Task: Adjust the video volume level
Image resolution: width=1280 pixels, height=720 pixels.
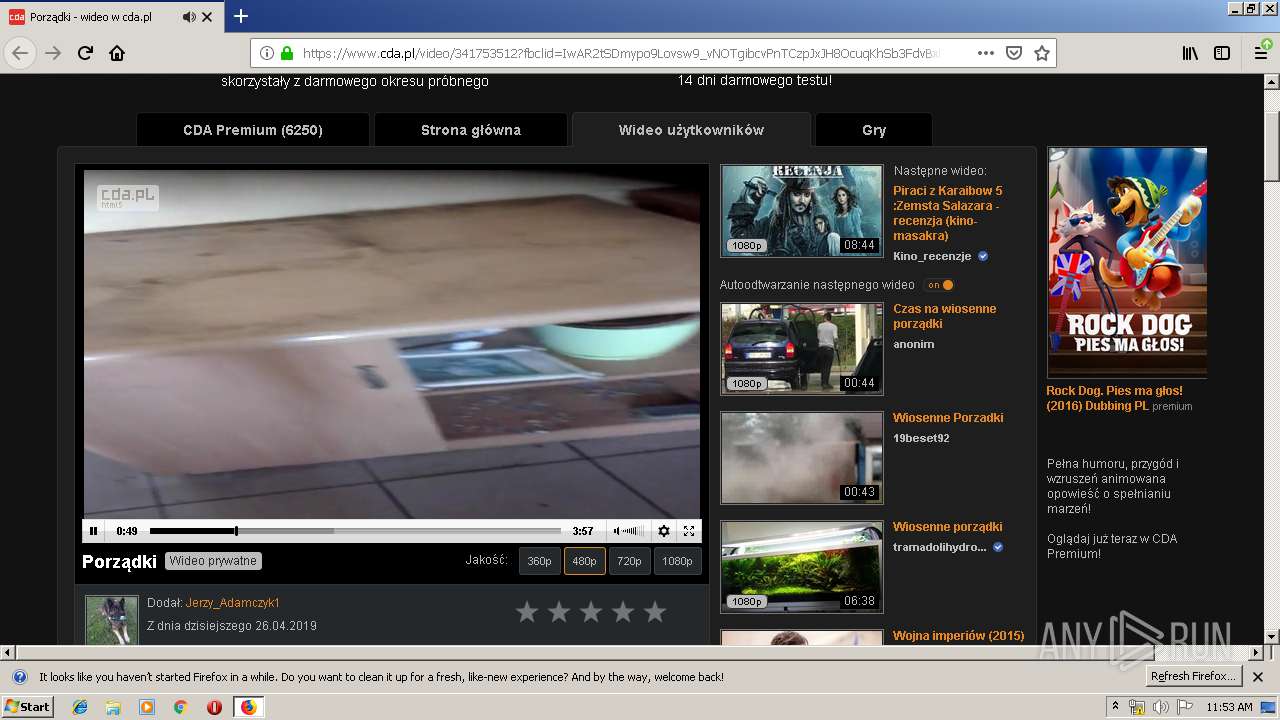Action: tap(633, 531)
